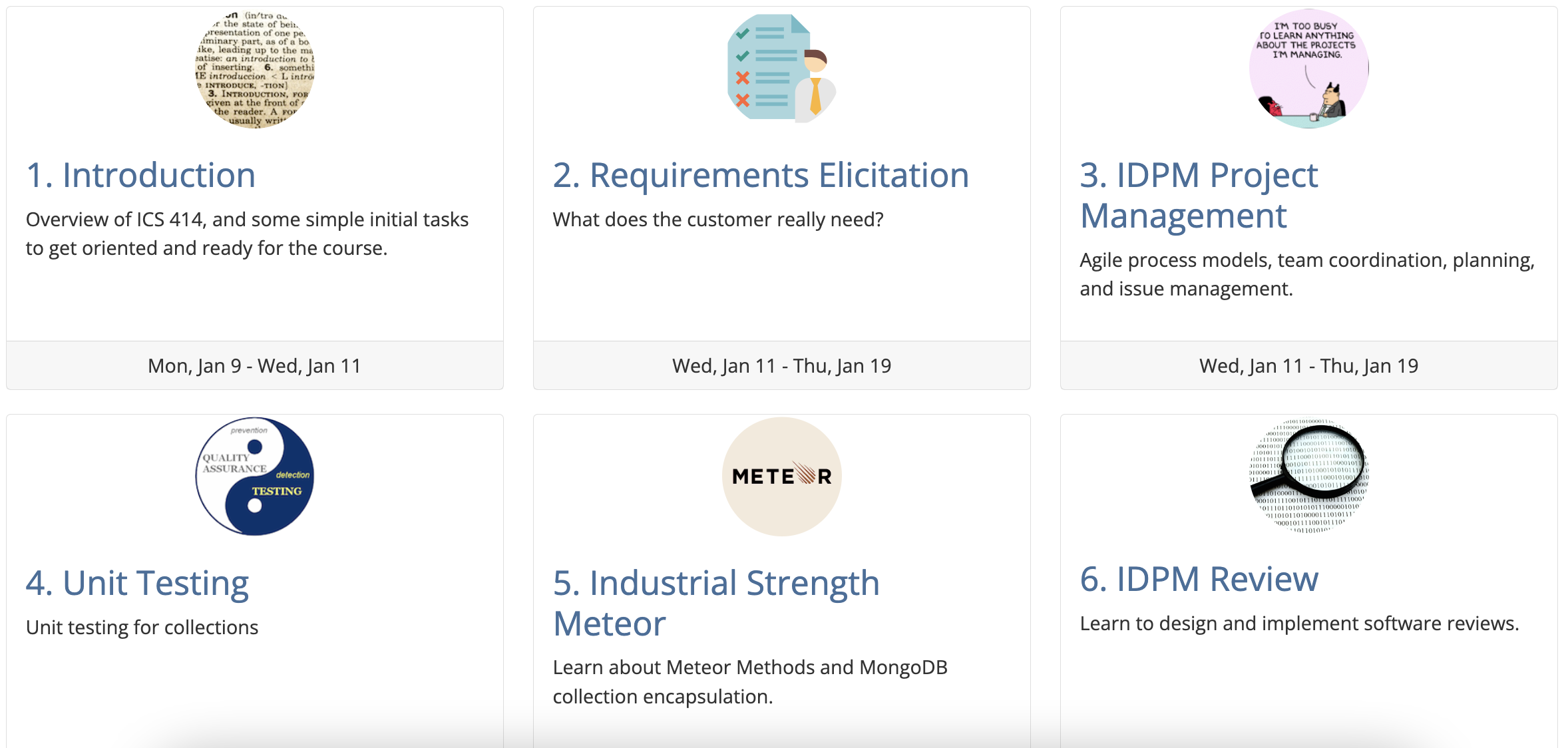Click "Learn to design and implement software reviews" text
Viewport: 1568px width, 748px height.
tap(1299, 624)
